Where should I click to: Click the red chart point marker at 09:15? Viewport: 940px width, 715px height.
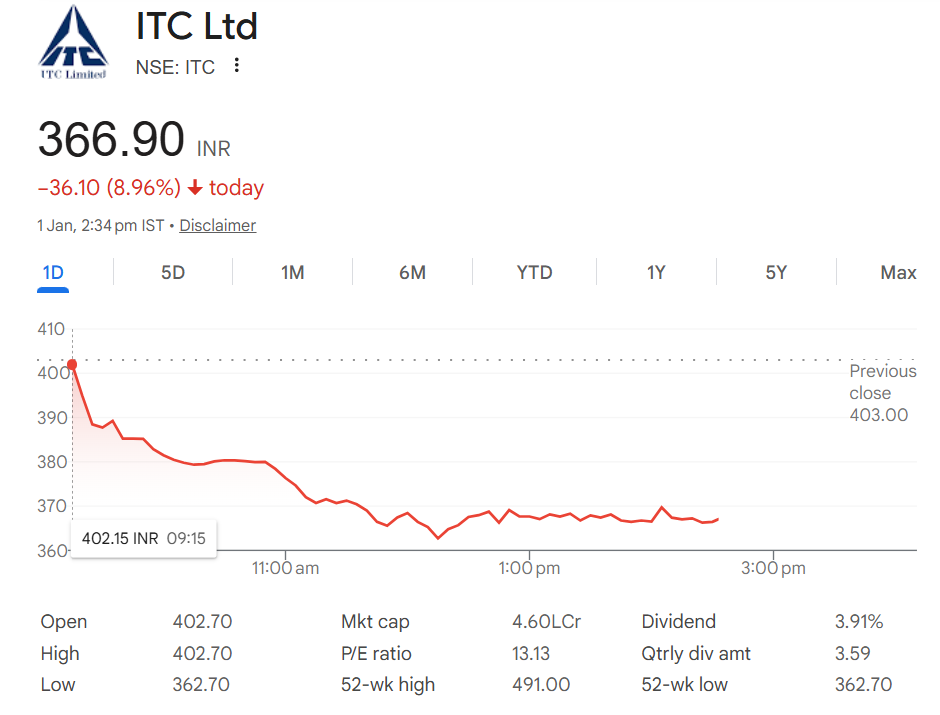(72, 364)
